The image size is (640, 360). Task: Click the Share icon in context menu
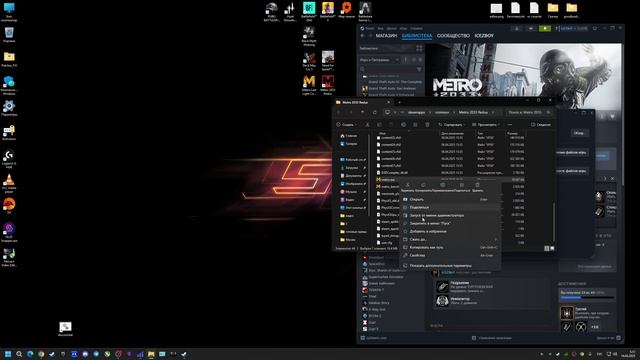click(462, 186)
